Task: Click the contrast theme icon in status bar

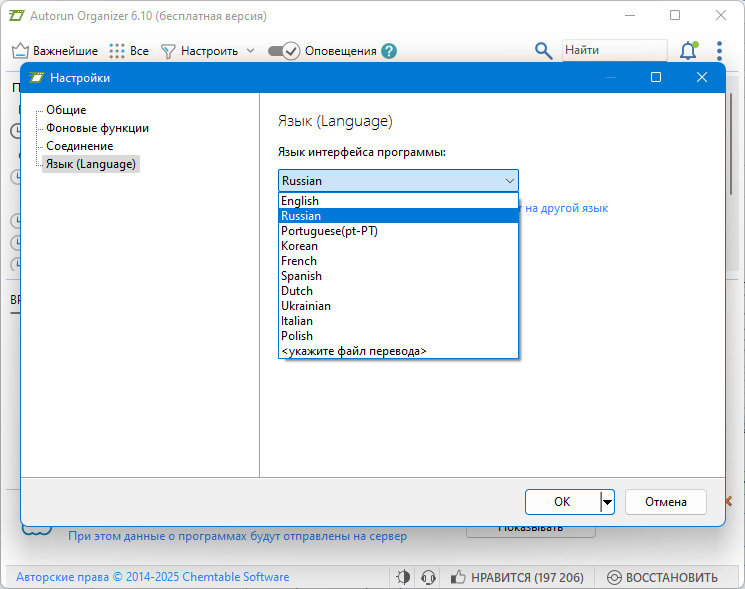Action: coord(403,577)
